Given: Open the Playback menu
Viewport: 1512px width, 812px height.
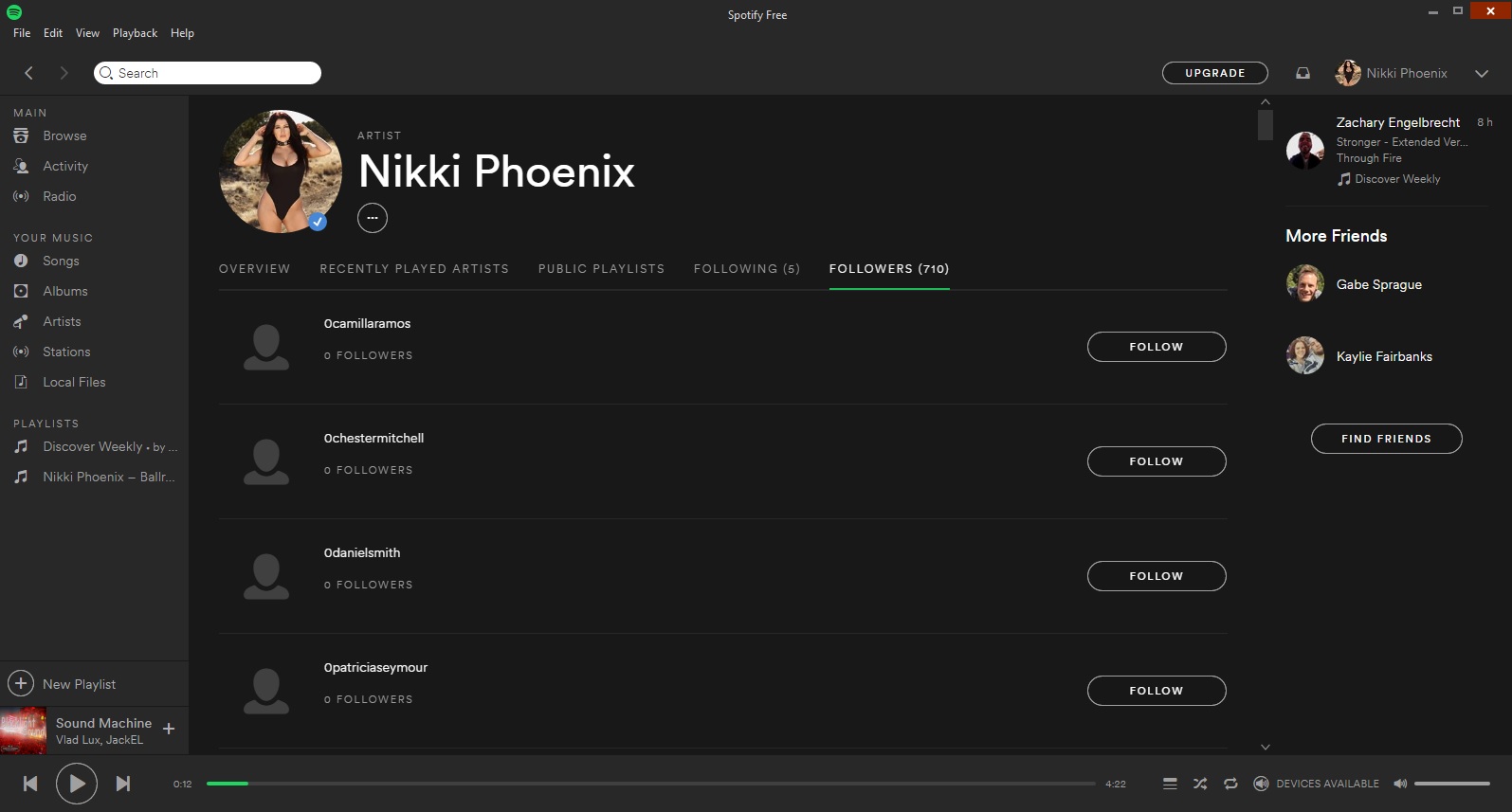Looking at the screenshot, I should pos(136,33).
